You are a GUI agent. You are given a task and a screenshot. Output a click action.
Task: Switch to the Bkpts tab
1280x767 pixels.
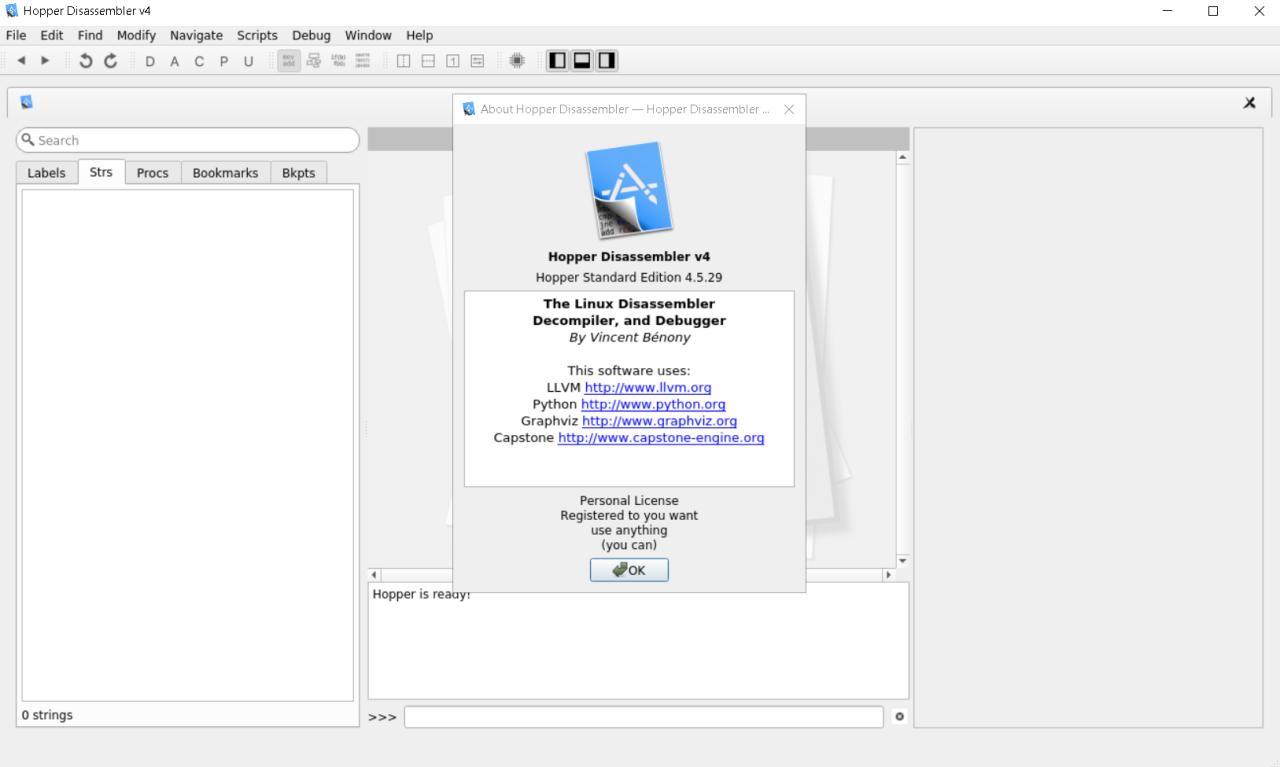298,173
